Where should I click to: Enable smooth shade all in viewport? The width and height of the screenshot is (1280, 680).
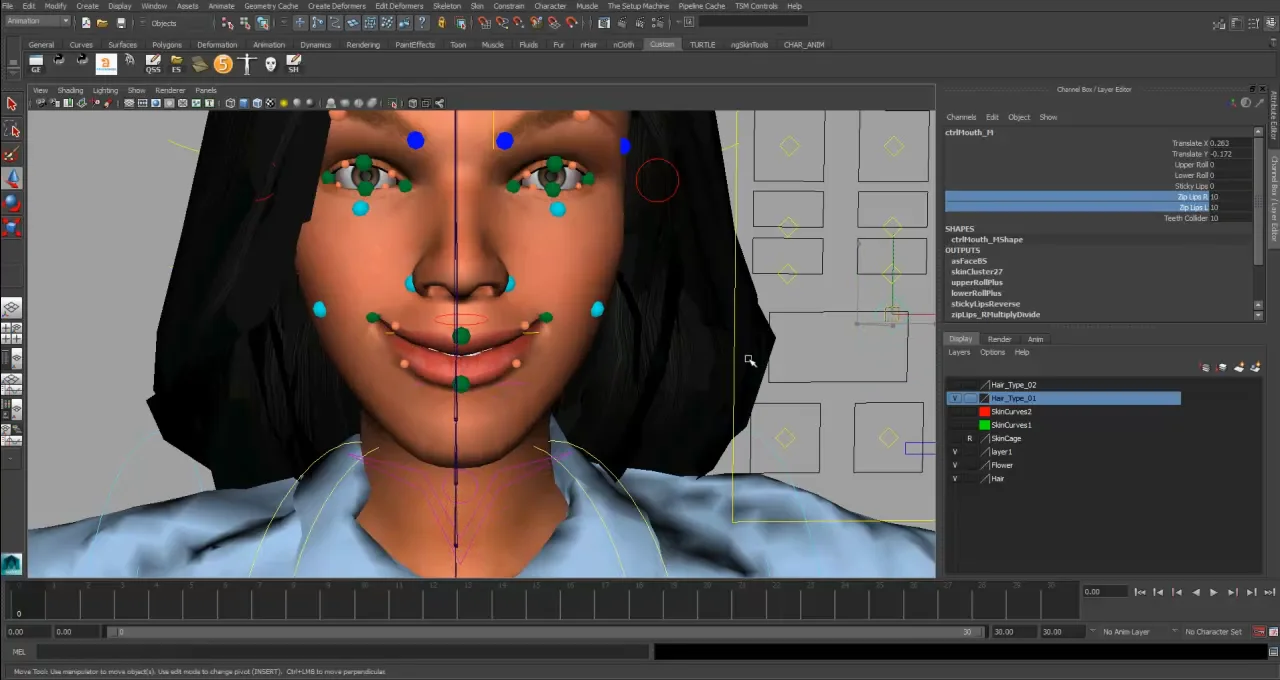pos(244,103)
